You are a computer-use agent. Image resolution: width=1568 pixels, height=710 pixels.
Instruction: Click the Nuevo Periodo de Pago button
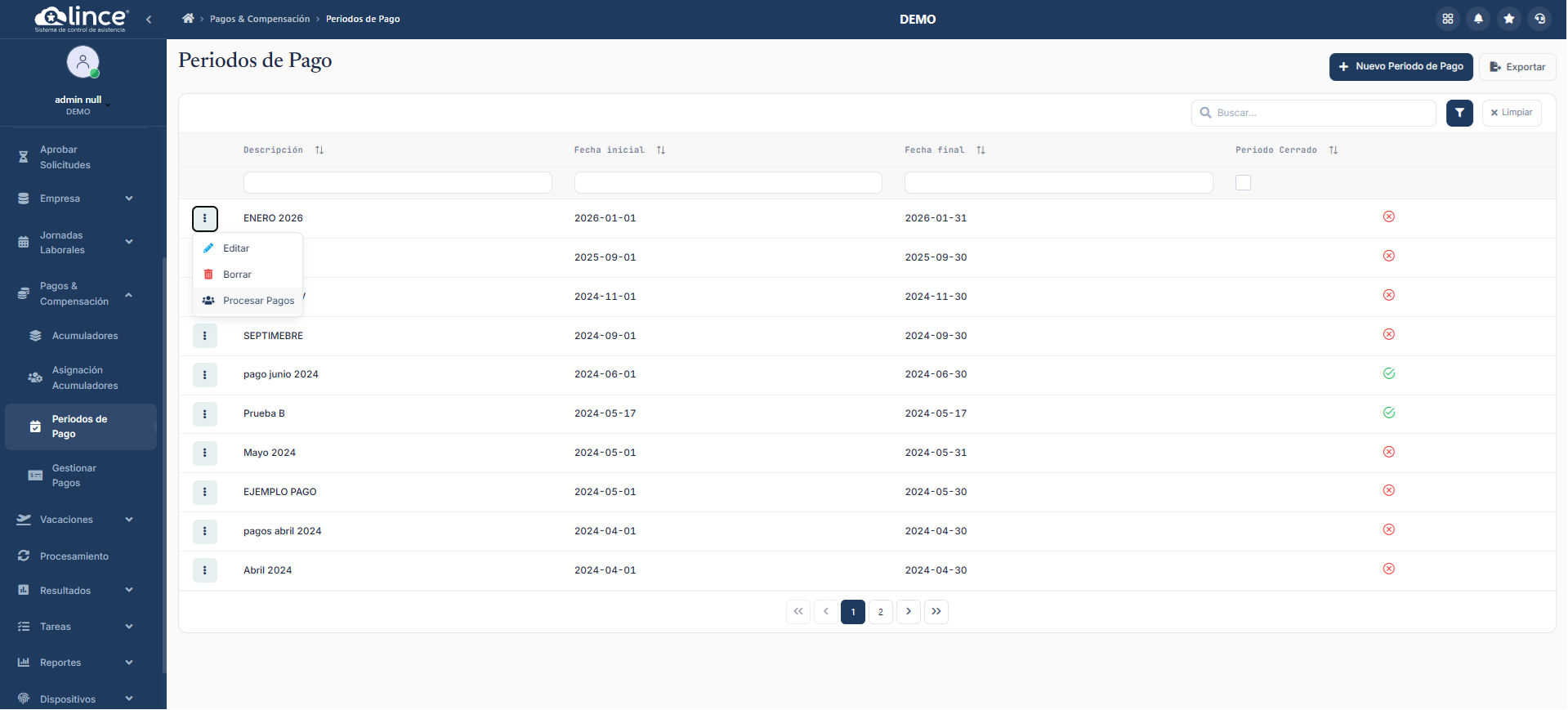click(1400, 67)
